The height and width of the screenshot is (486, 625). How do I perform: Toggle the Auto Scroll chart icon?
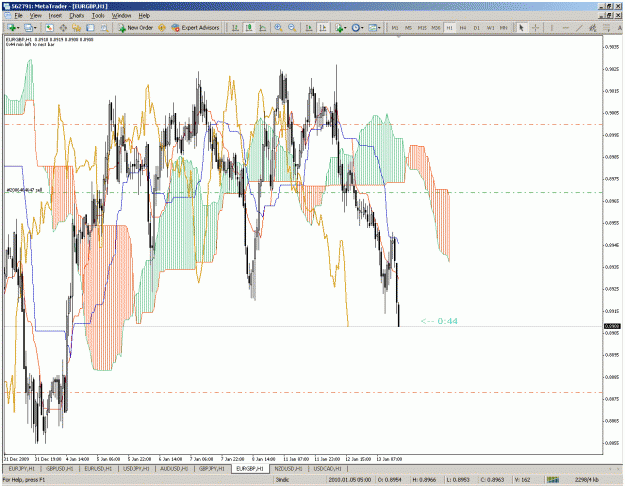click(x=309, y=28)
